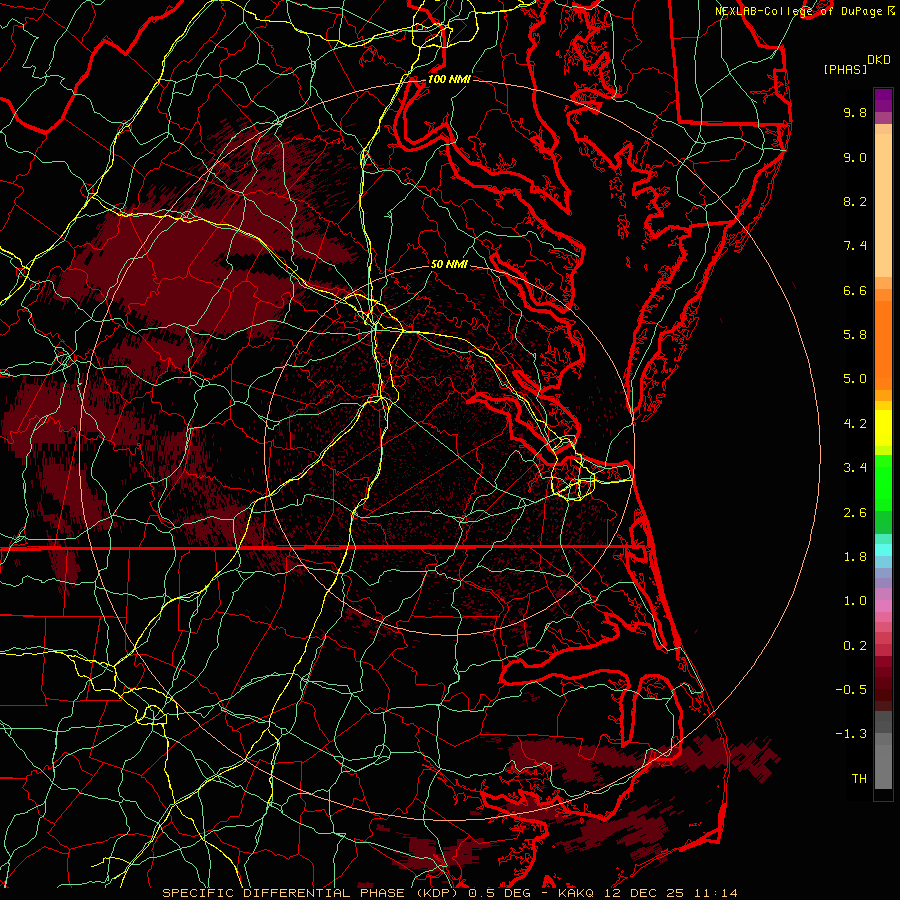This screenshot has height=900, width=900.
Task: Click the 1.0 scale value
Action: pyautogui.click(x=855, y=601)
